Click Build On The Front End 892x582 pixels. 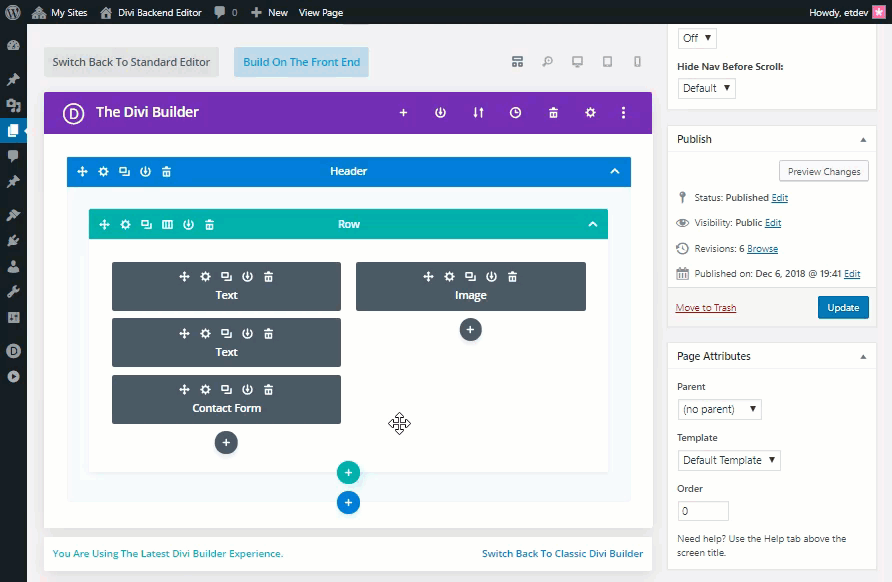[x=302, y=62]
